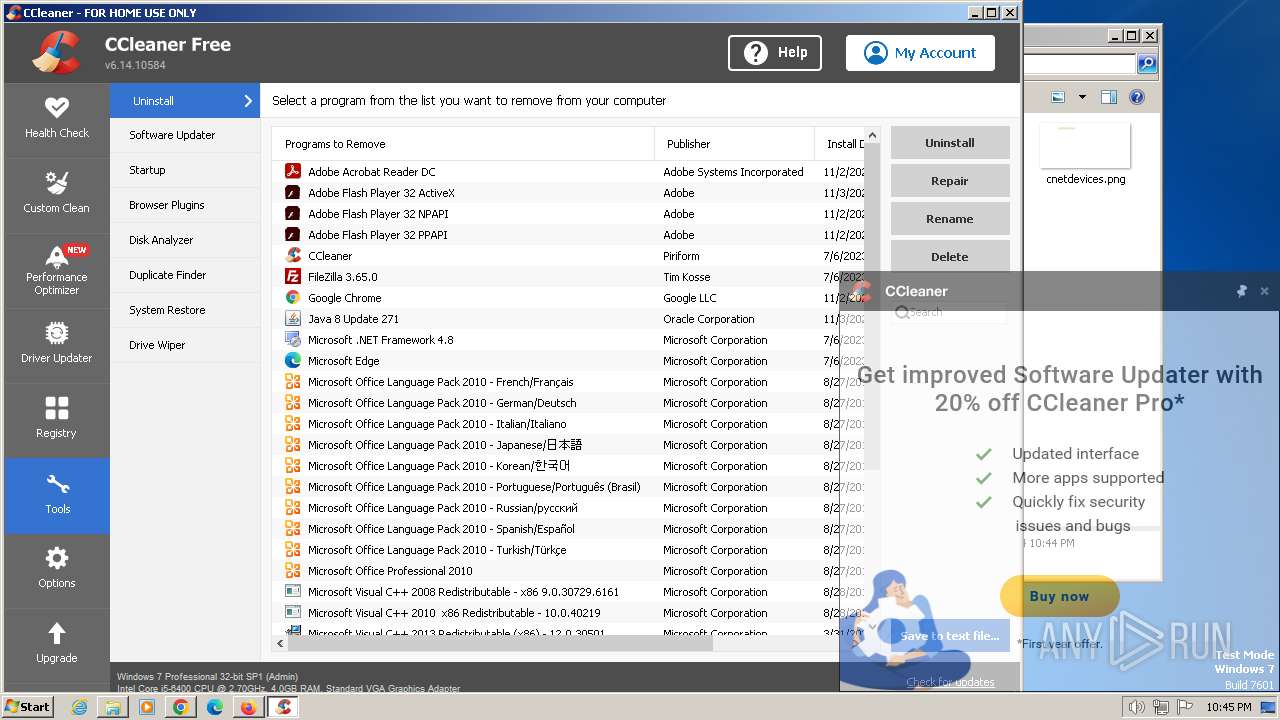This screenshot has width=1280, height=720.
Task: Select Microsoft Edge program row
Action: coord(570,361)
